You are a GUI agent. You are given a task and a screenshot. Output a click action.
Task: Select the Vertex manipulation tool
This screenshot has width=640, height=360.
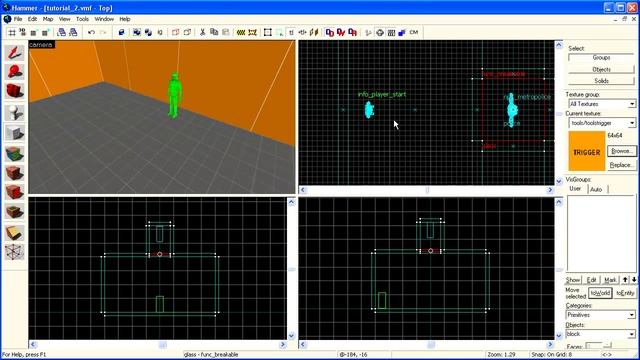coord(15,252)
